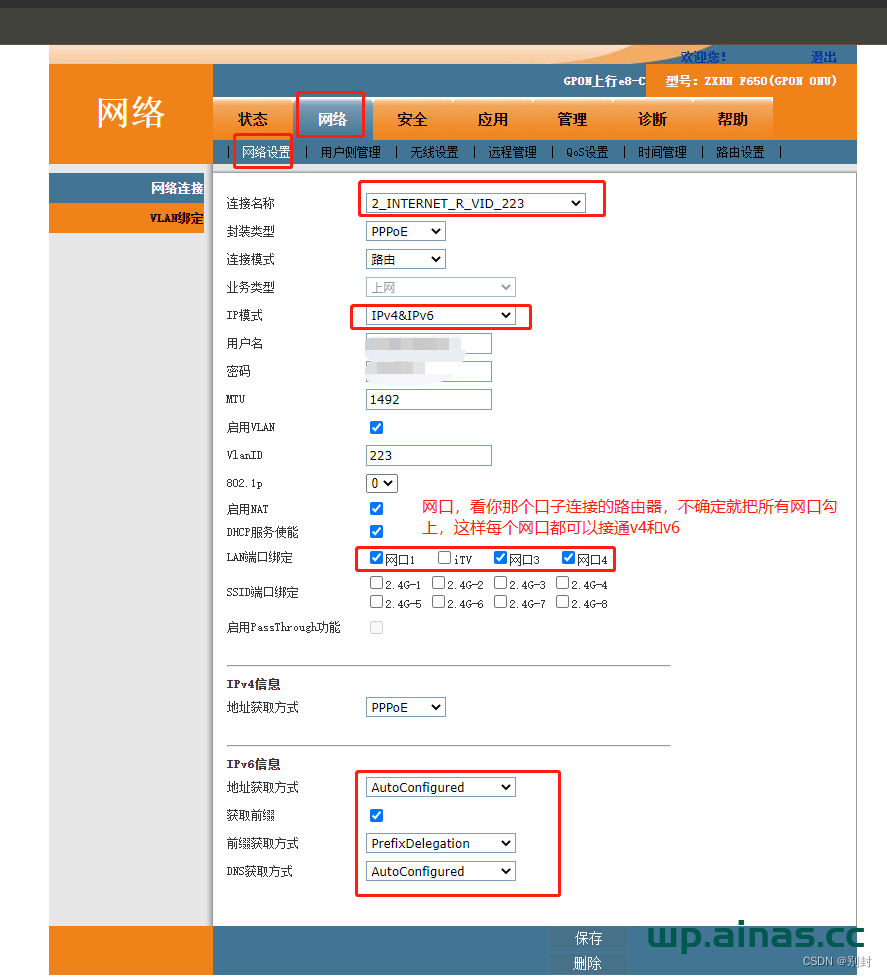The width and height of the screenshot is (887, 977).
Task: Open the IP模式 dropdown
Action: pos(440,315)
